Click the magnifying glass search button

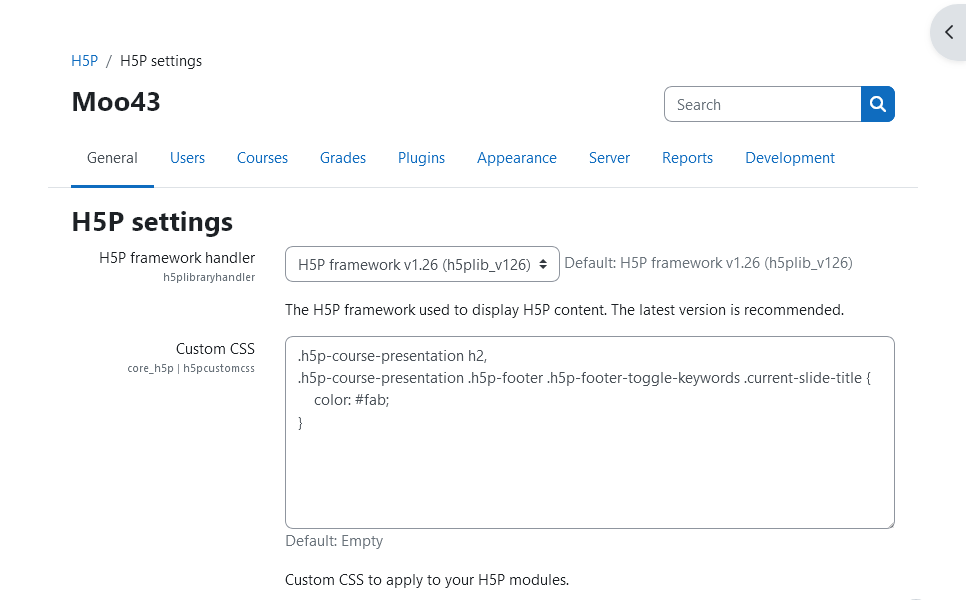[877, 104]
